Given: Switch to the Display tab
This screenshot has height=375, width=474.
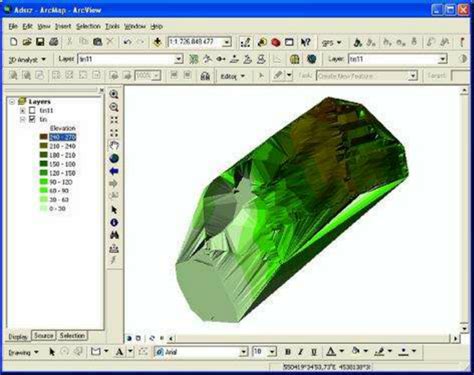Looking at the screenshot, I should [x=18, y=337].
